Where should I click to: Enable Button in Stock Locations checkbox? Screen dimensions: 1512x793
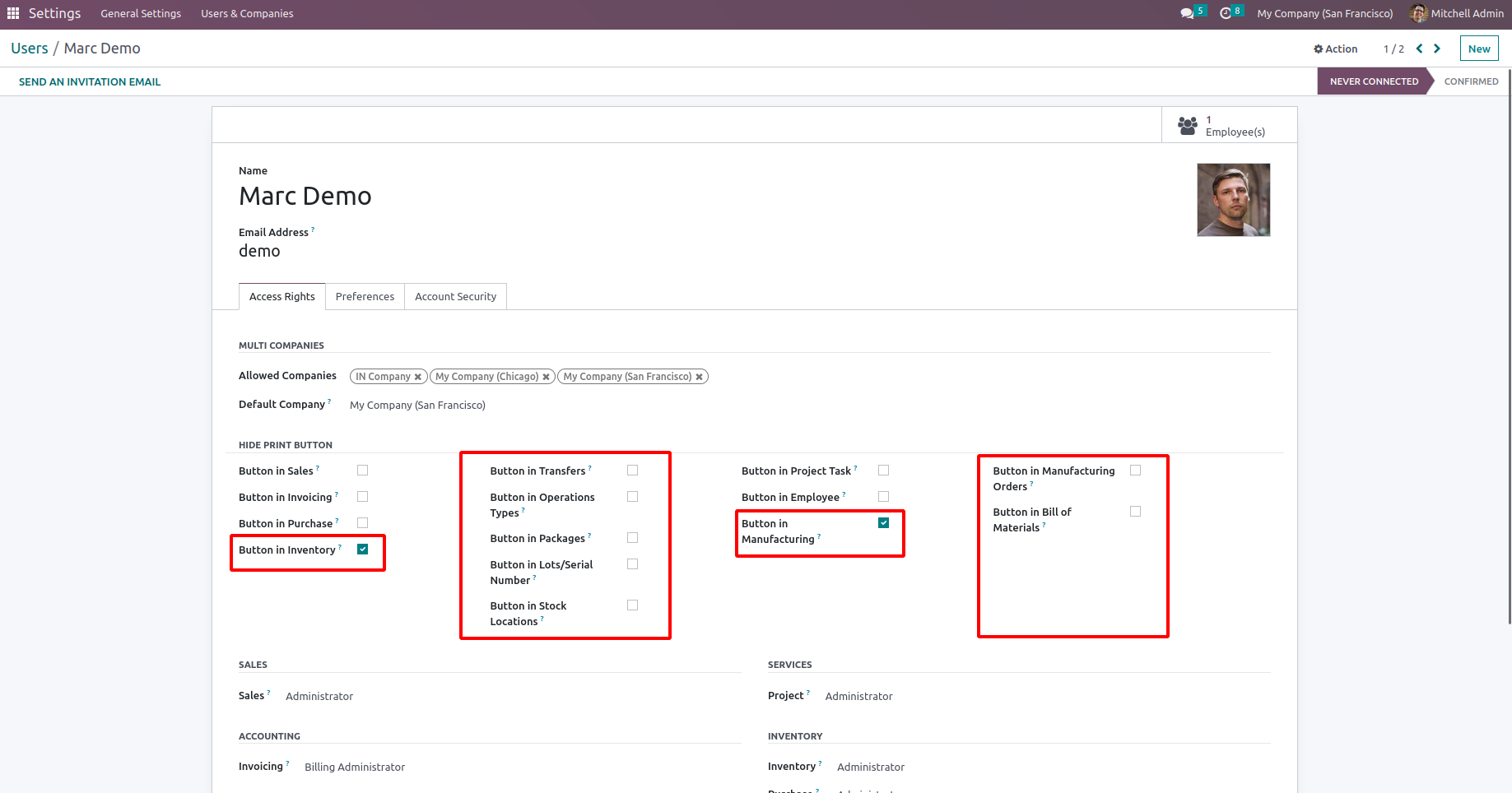click(632, 605)
